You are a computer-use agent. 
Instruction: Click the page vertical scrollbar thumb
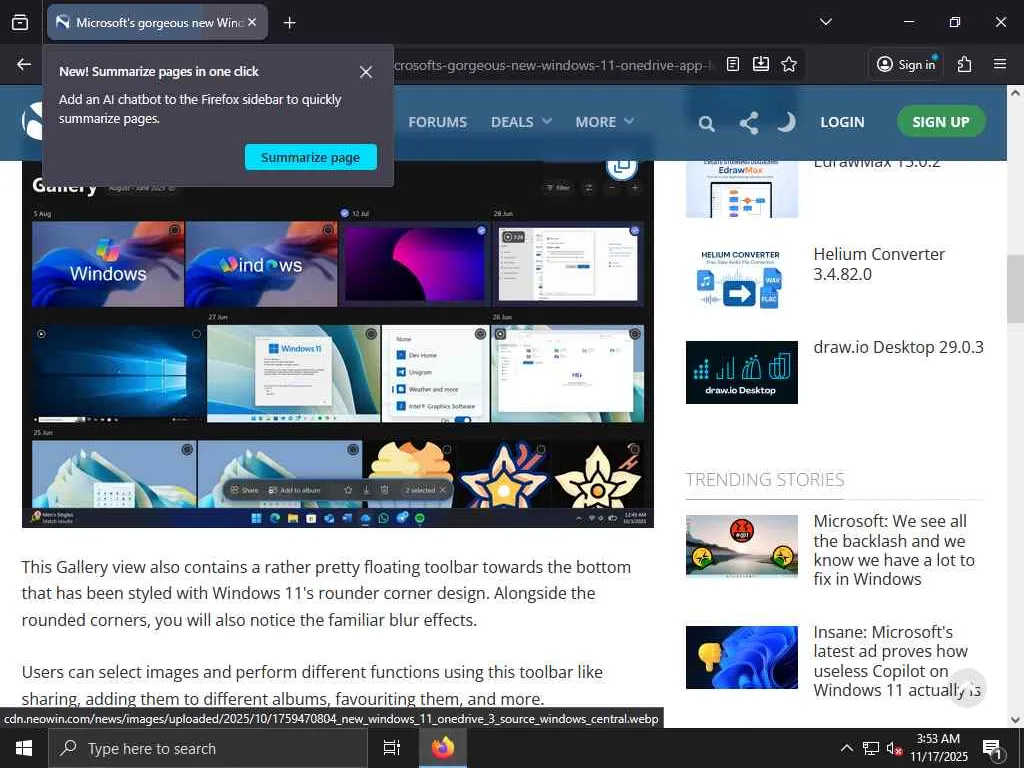point(1015,289)
